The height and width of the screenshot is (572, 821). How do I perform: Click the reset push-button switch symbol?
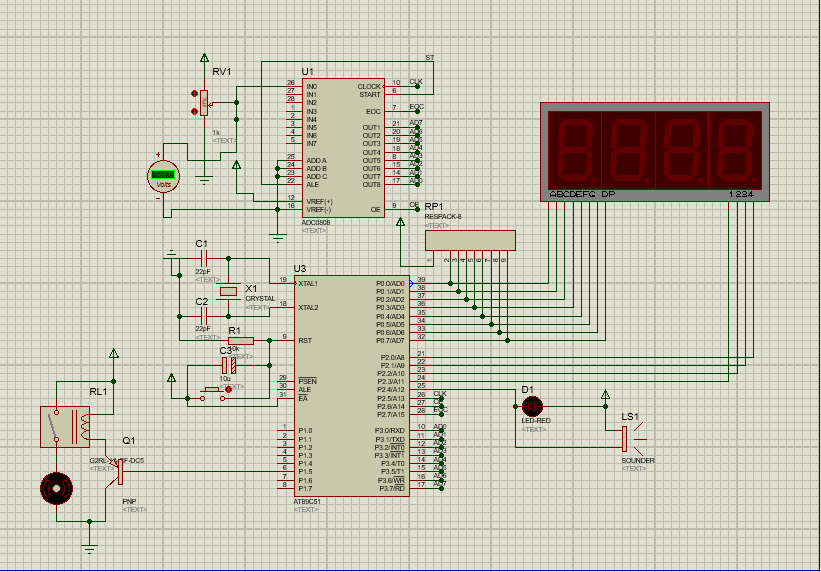click(x=213, y=394)
